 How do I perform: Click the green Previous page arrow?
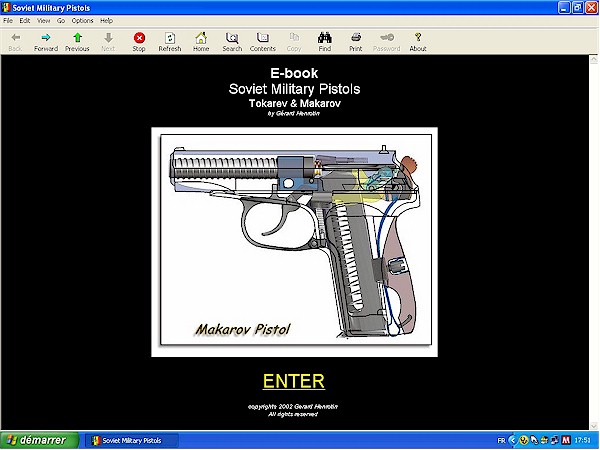coord(77,41)
